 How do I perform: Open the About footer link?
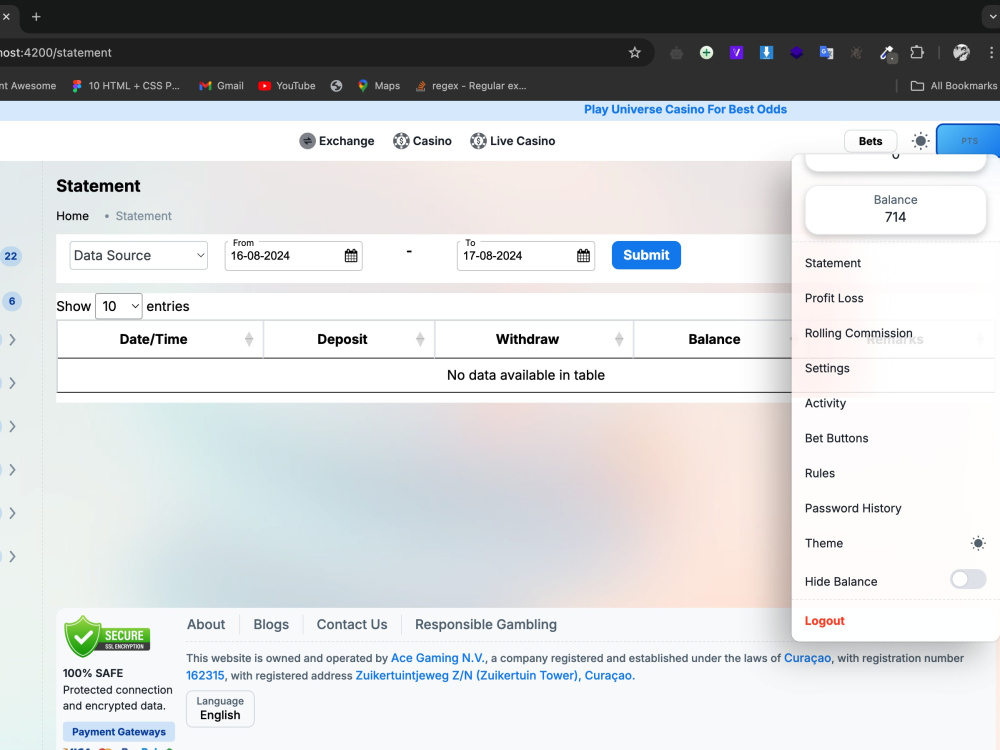(205, 625)
